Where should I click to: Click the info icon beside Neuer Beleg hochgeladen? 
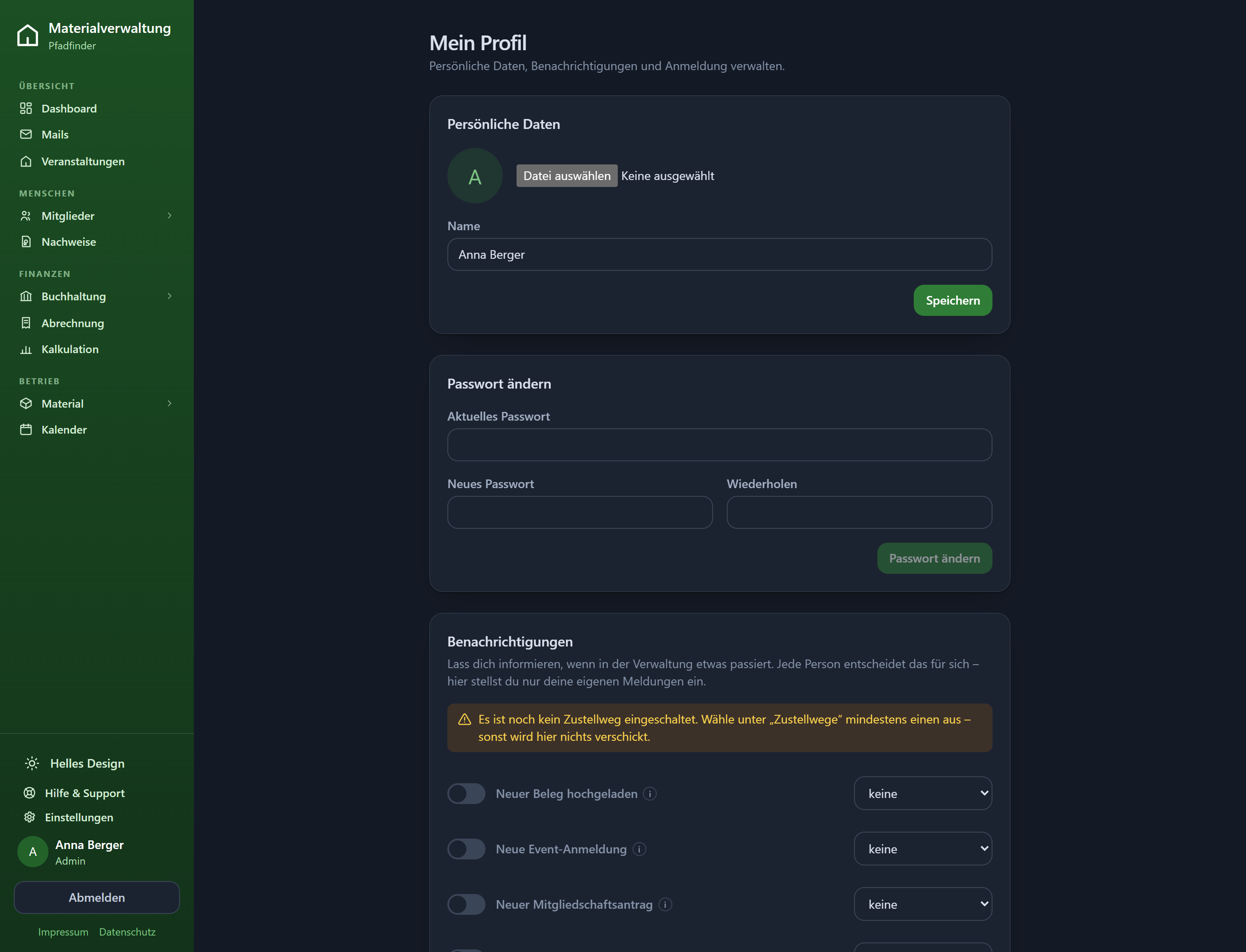[x=650, y=794]
